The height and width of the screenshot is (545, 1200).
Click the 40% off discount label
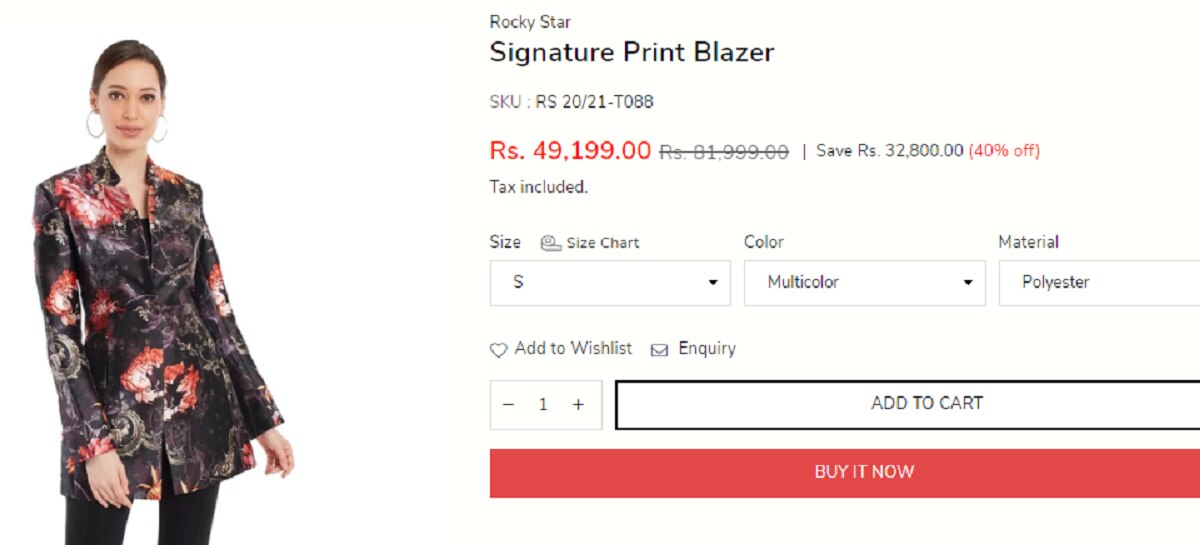click(x=1004, y=151)
